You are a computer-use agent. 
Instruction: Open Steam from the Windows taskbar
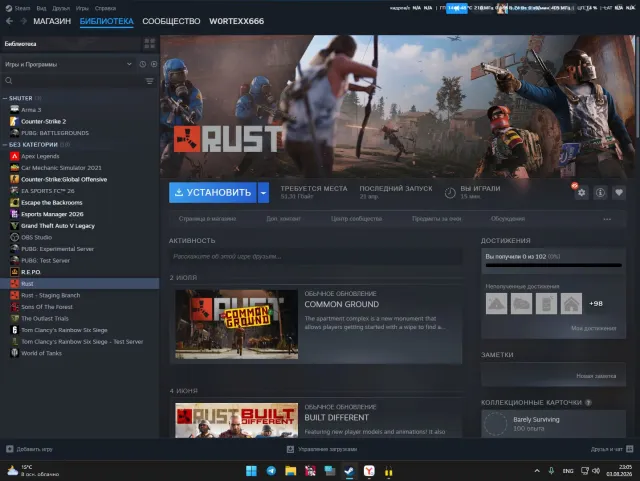(349, 471)
